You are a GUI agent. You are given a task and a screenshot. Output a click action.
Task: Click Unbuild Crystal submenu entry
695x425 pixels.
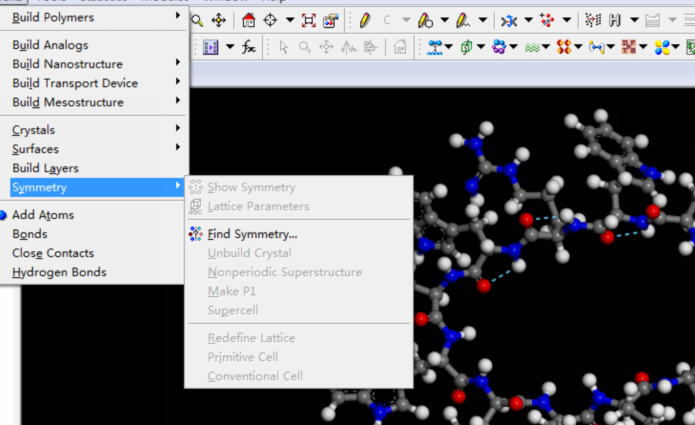pyautogui.click(x=299, y=253)
